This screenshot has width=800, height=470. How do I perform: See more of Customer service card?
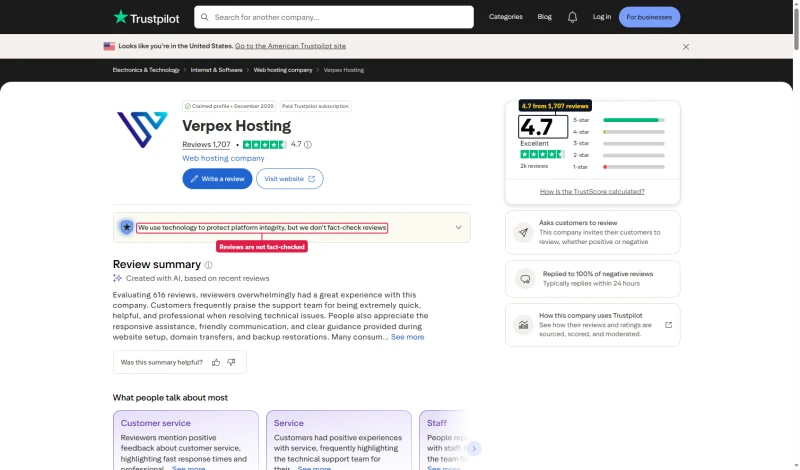[188, 468]
